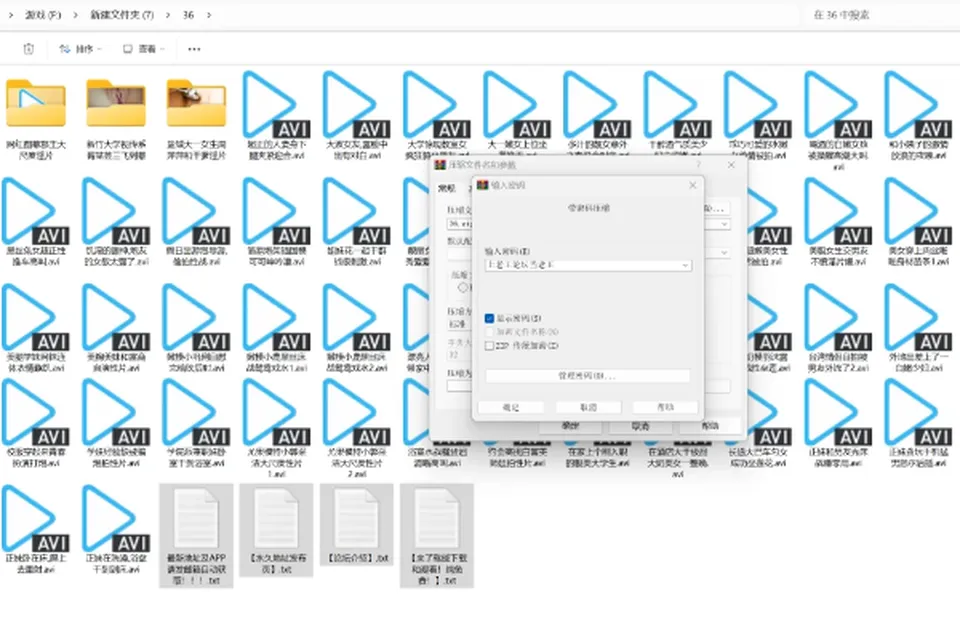This screenshot has width=960, height=618.
Task: Expand chevron between 新建文件夹 (7) and 36
Action: point(168,15)
